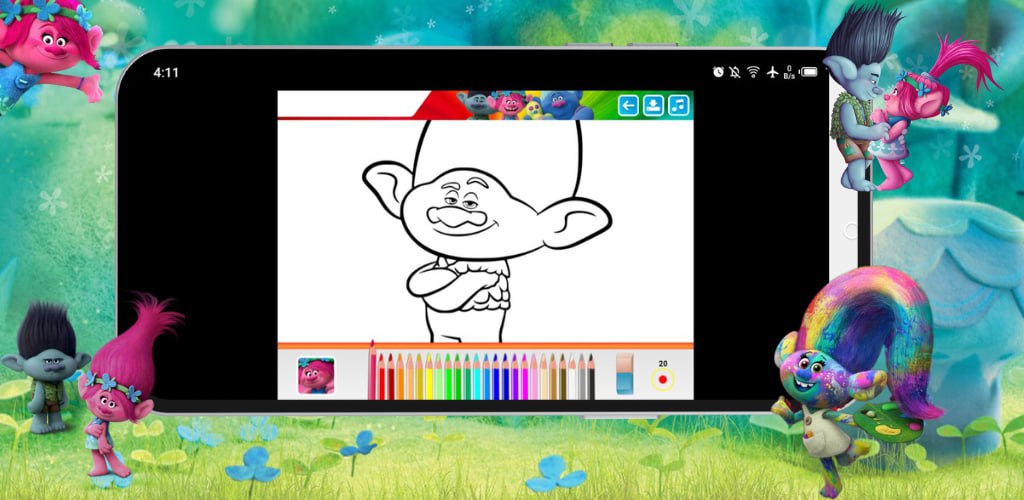Image resolution: width=1024 pixels, height=500 pixels.
Task: Tap the Wi-Fi status icon
Action: point(754,72)
